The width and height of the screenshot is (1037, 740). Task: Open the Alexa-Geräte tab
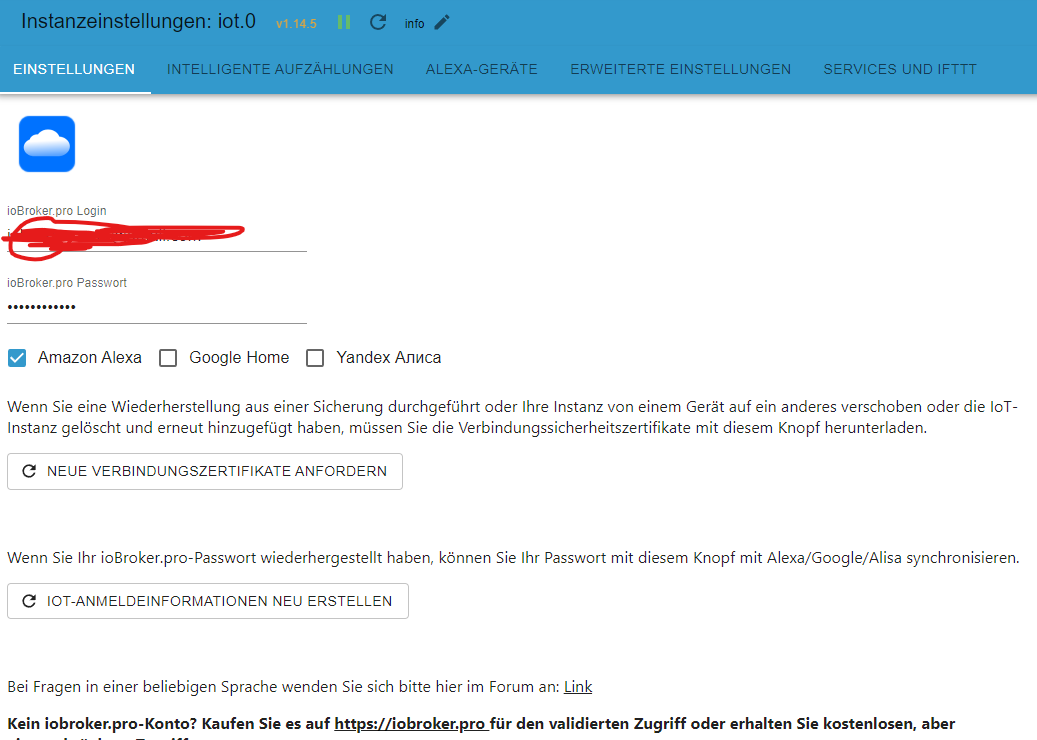481,69
